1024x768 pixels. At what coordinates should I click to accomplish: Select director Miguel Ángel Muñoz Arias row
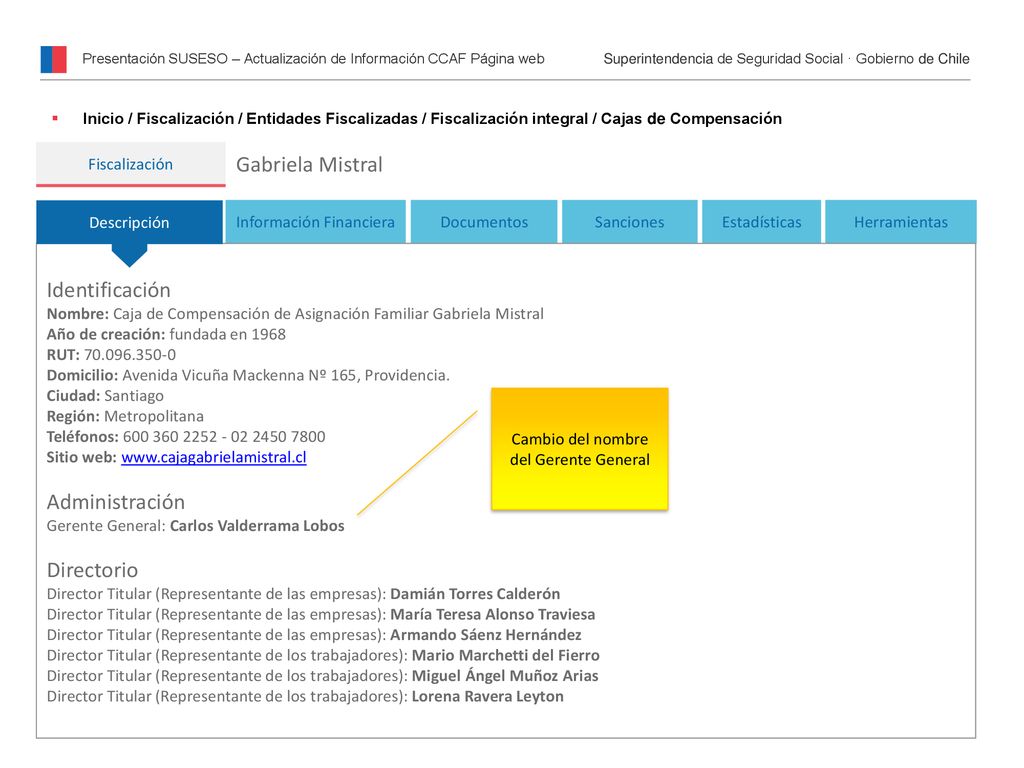pos(322,676)
